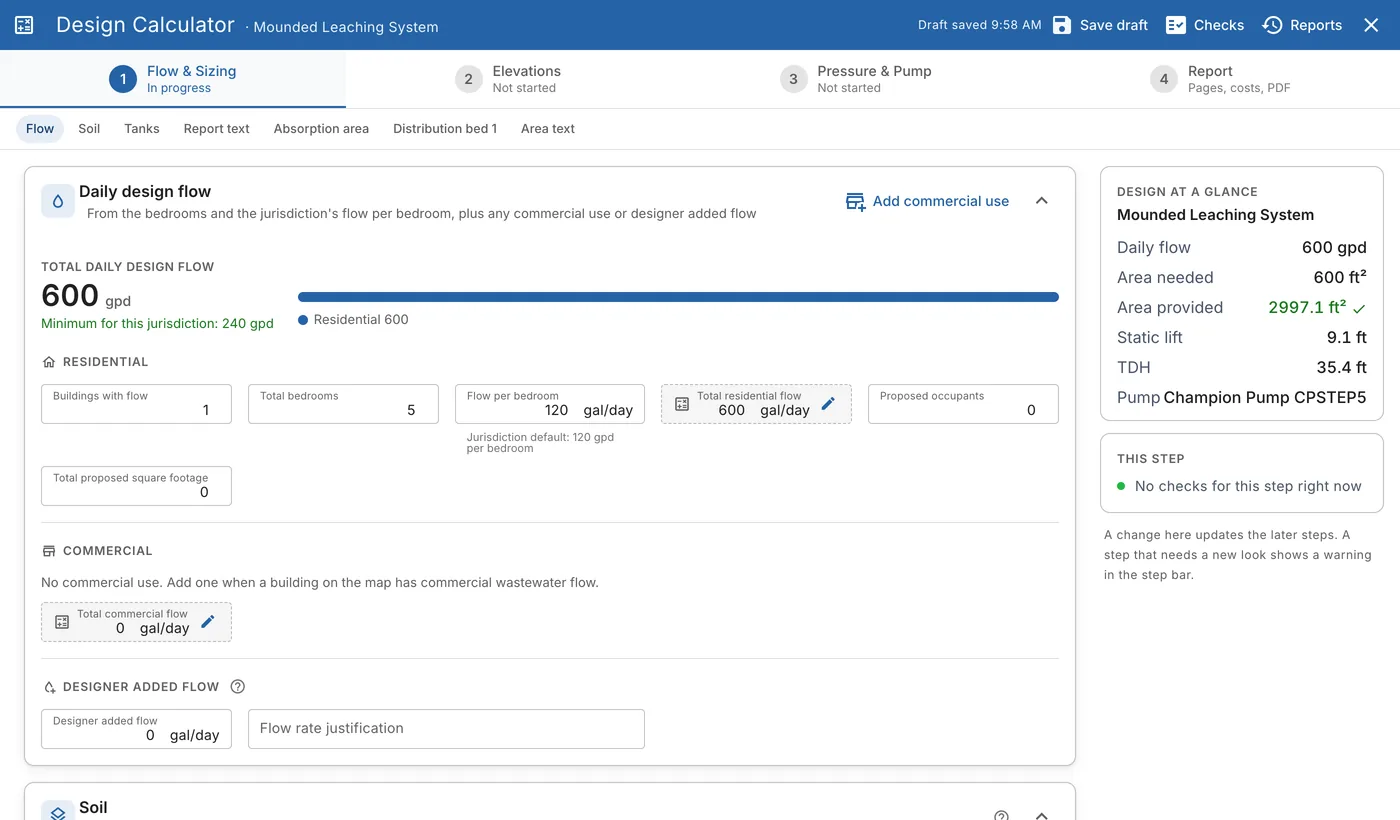
Task: Click the Designer added flow field
Action: (x=136, y=729)
